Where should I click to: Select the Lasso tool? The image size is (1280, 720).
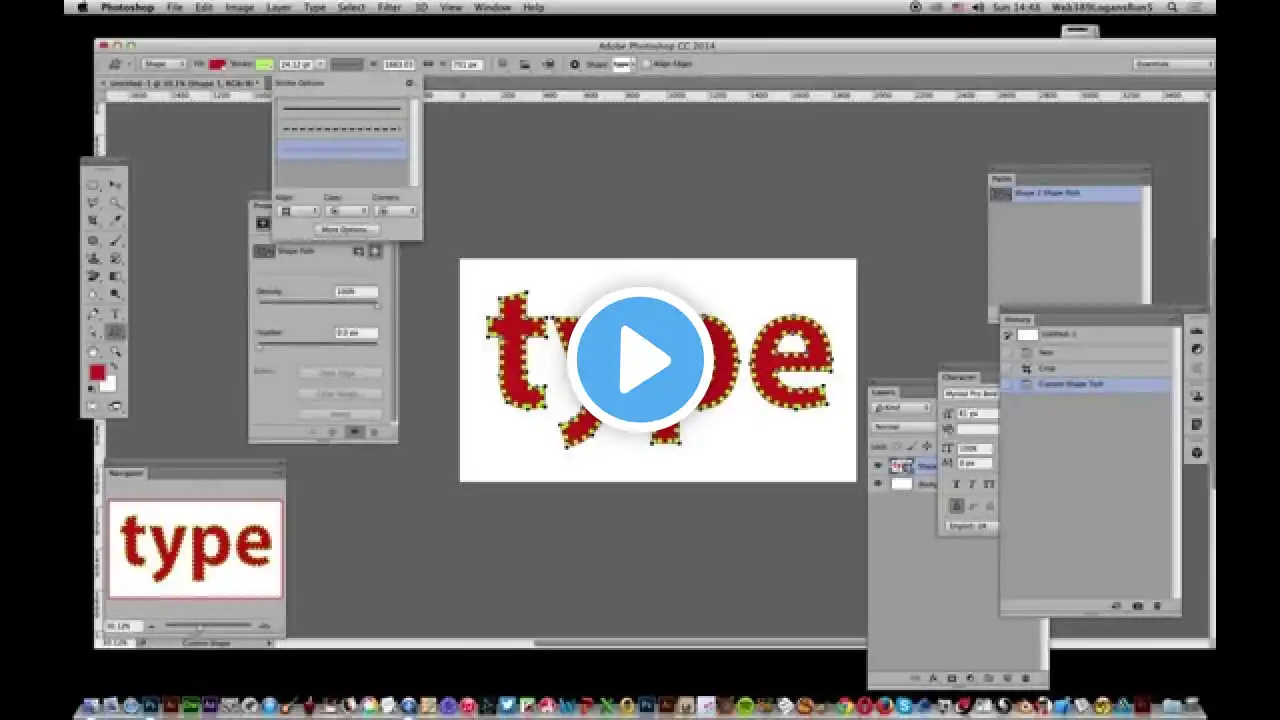(93, 203)
